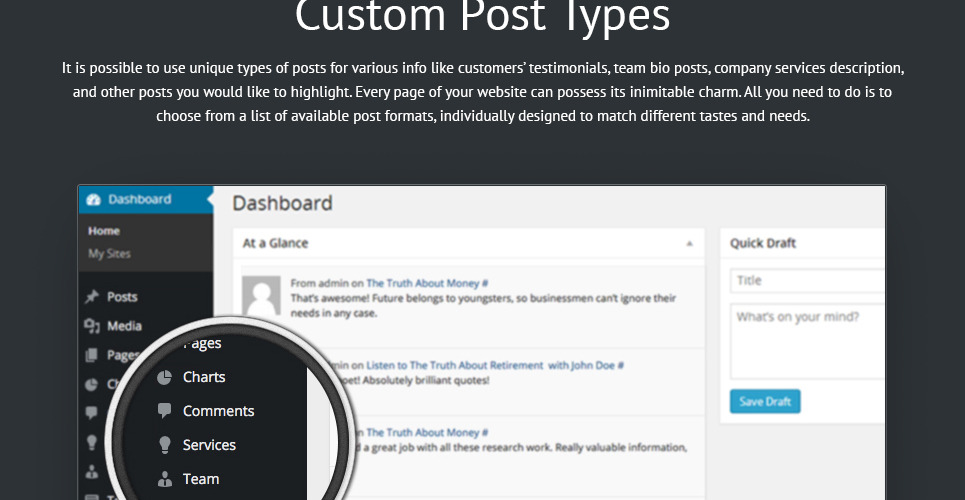Click the Pages icon beside Media's row below
The width and height of the screenshot is (965, 500).
(x=92, y=355)
